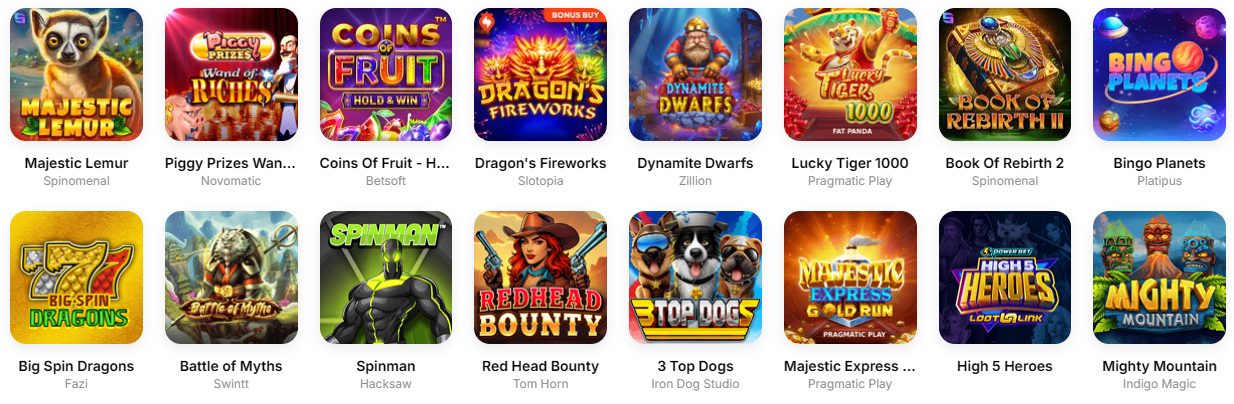The height and width of the screenshot is (404, 1234).
Task: Select the Coins of Fruit game icon
Action: click(386, 75)
